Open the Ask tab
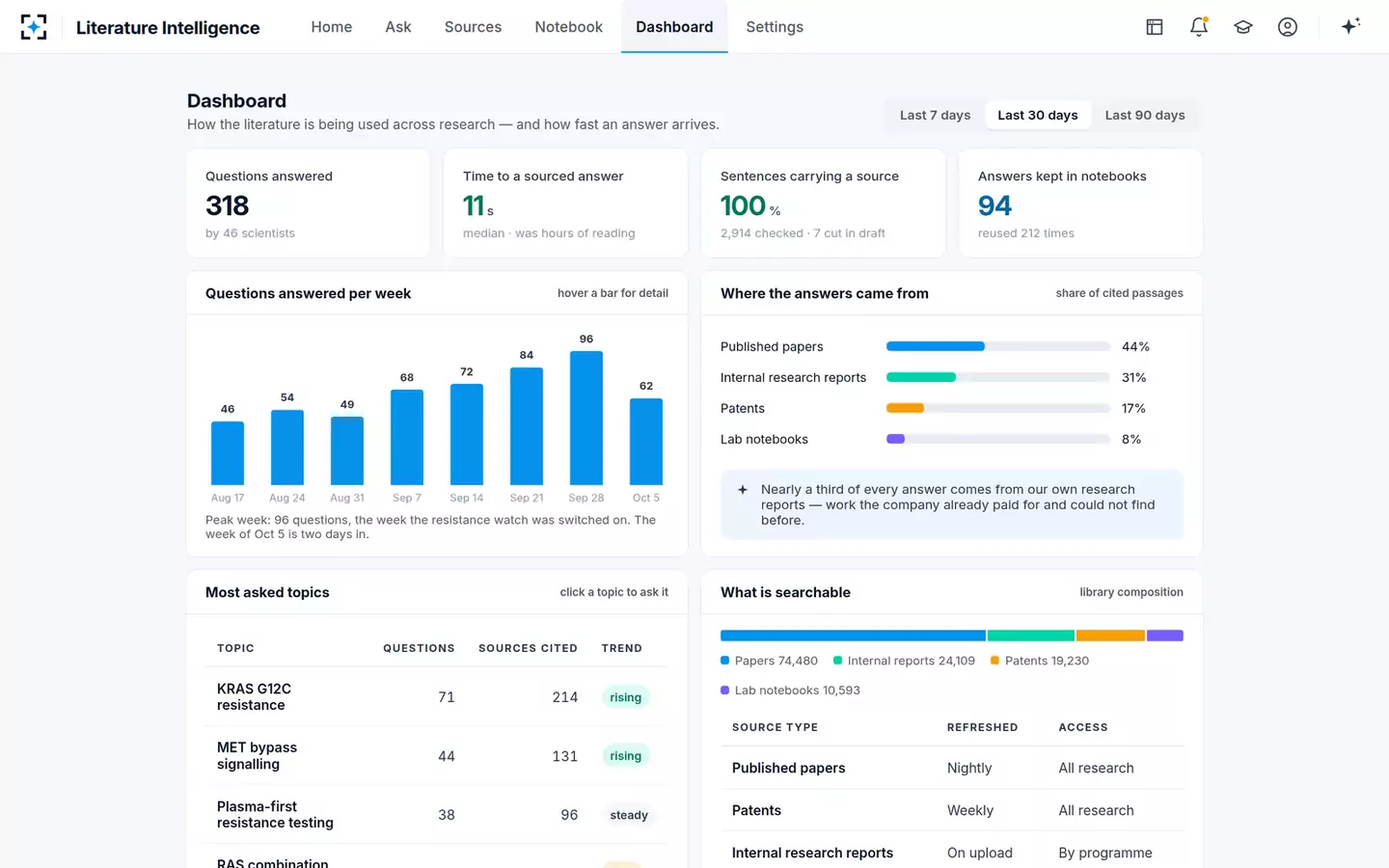 (398, 27)
